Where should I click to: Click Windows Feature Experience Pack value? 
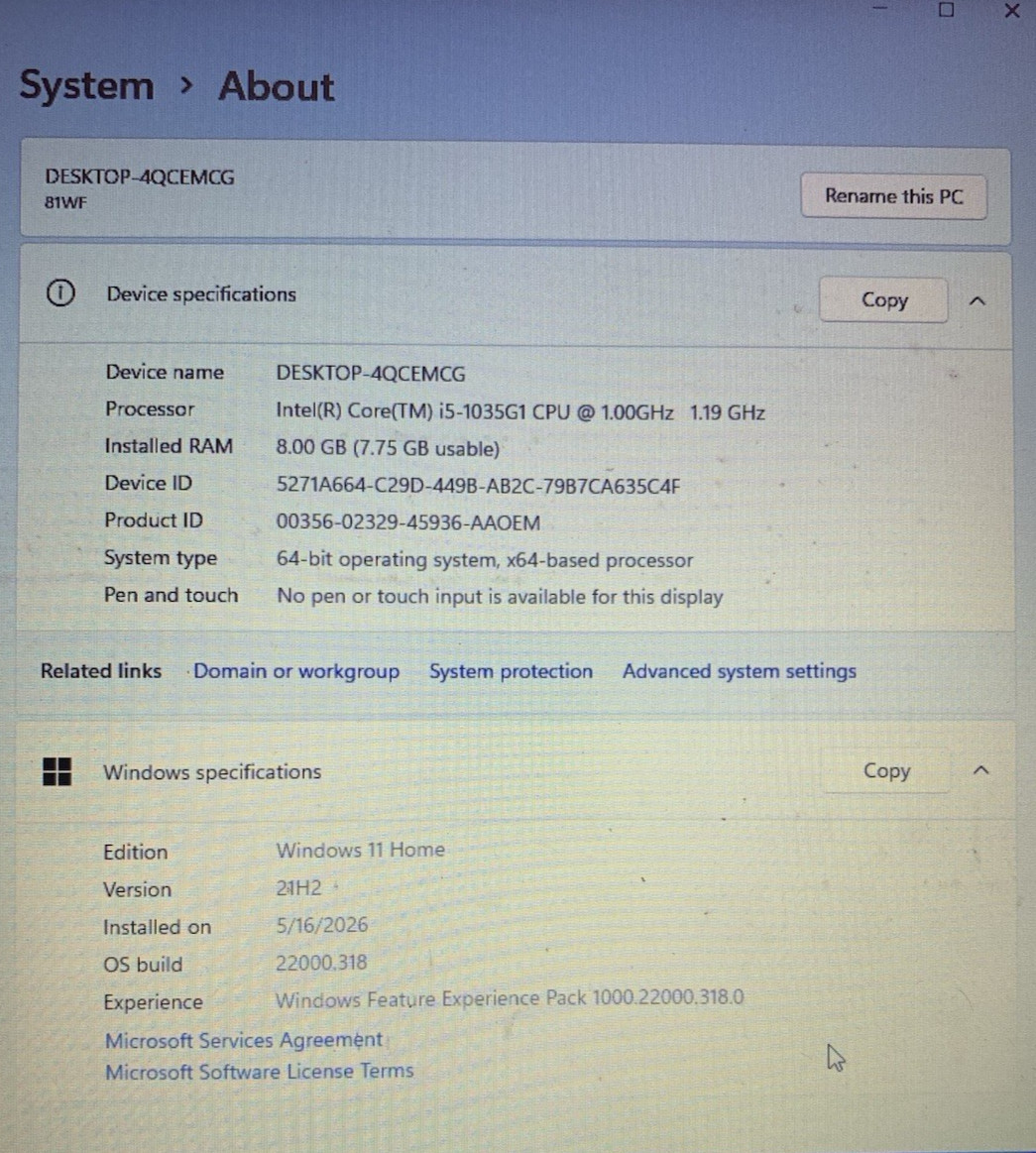[x=510, y=997]
